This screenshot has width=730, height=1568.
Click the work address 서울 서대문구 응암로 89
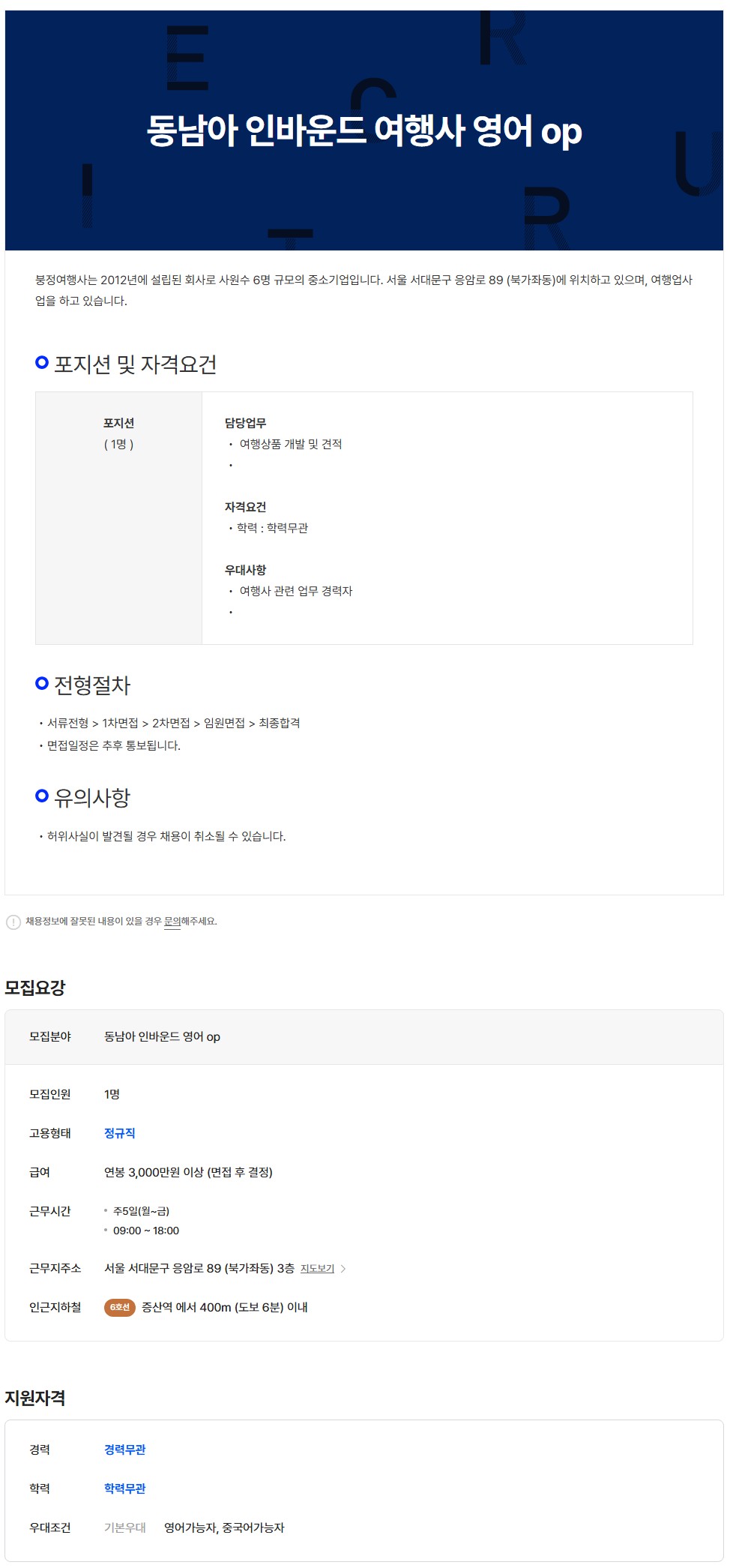point(199,1268)
